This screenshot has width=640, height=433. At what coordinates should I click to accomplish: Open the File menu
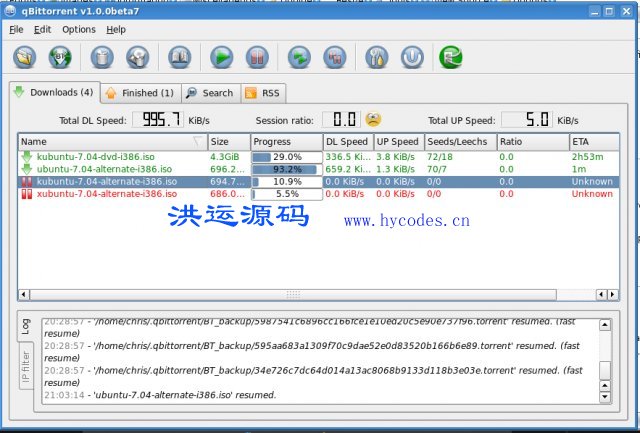click(16, 29)
